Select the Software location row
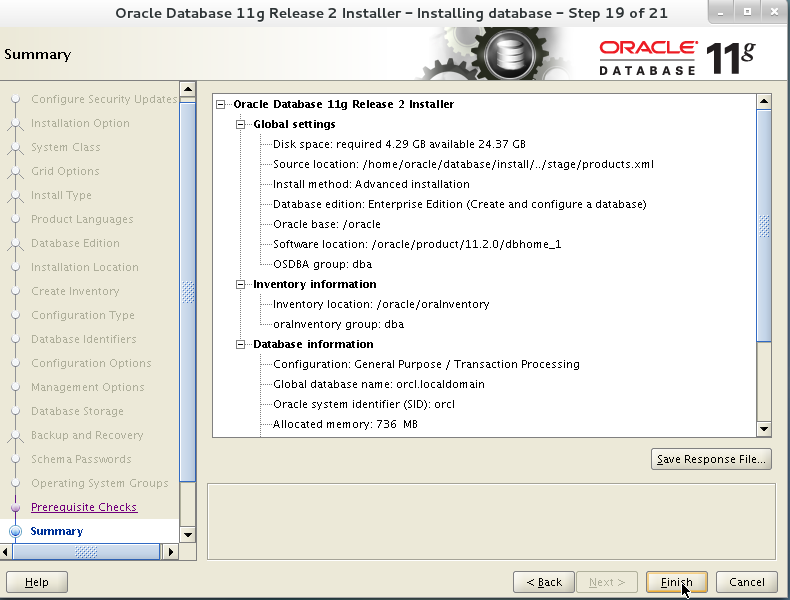 click(417, 244)
